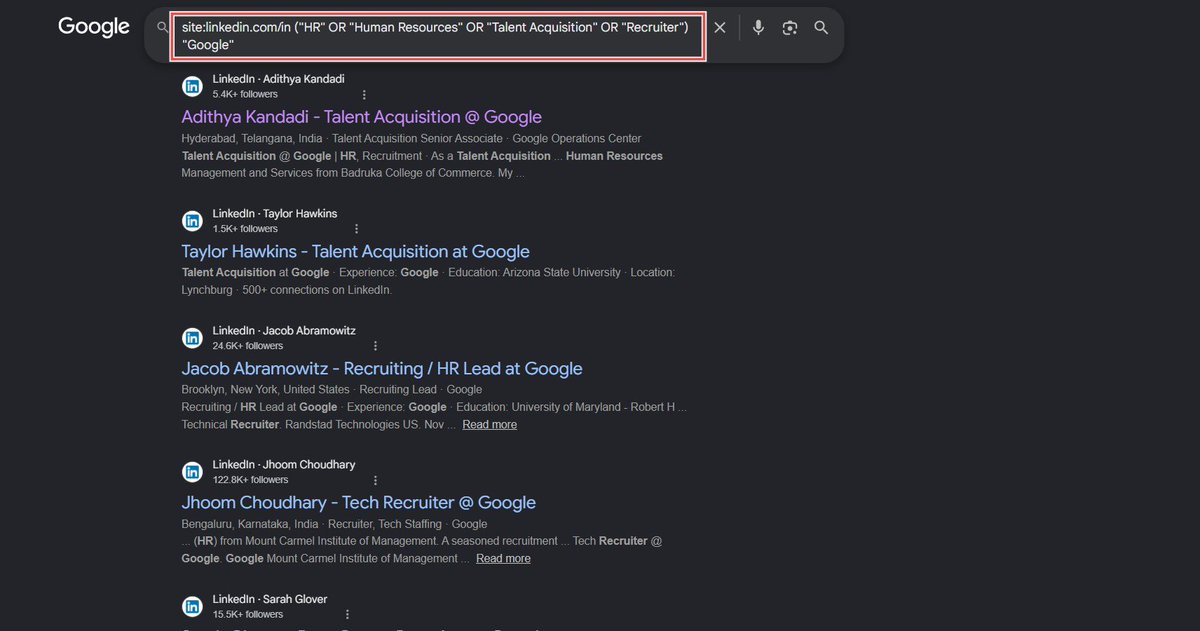Open three-dot menu for Adithya Kandadi result
This screenshot has width=1200, height=631.
tap(364, 94)
